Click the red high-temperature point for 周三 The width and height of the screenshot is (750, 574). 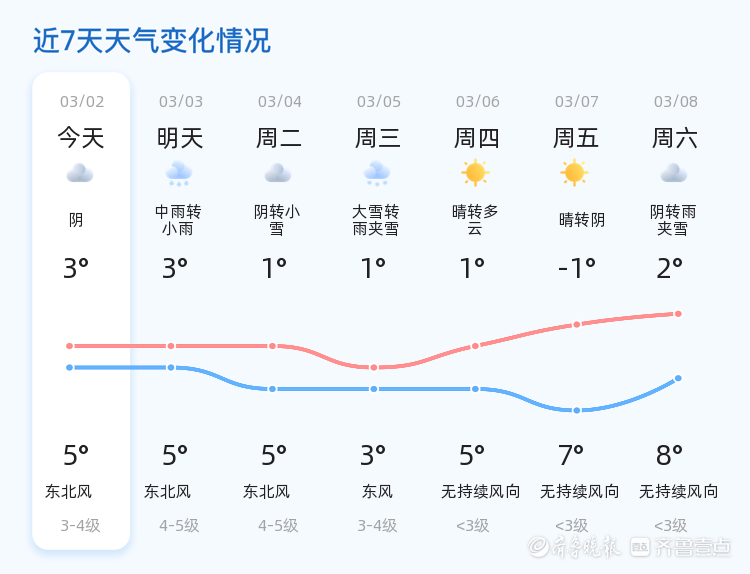tap(374, 367)
